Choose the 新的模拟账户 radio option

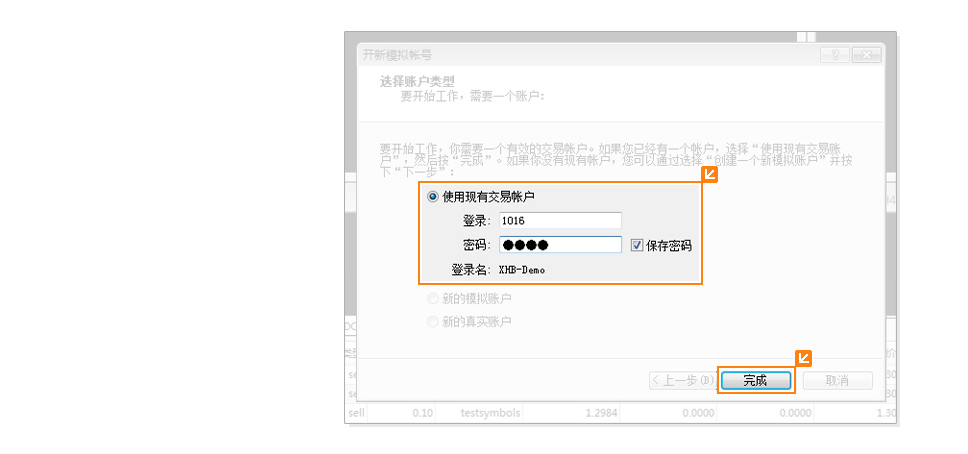point(433,298)
